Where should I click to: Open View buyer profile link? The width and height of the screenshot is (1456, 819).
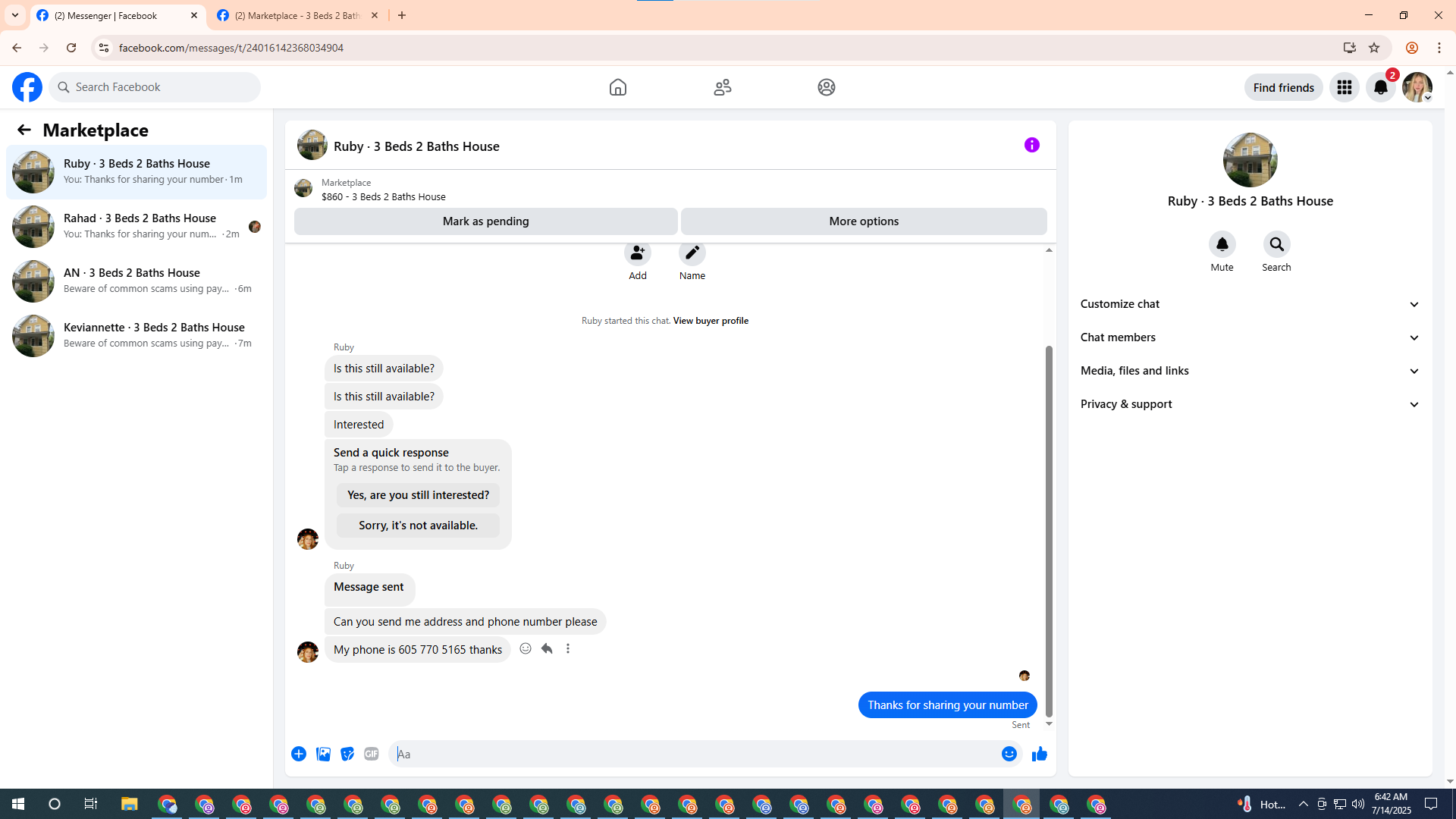[x=711, y=321]
